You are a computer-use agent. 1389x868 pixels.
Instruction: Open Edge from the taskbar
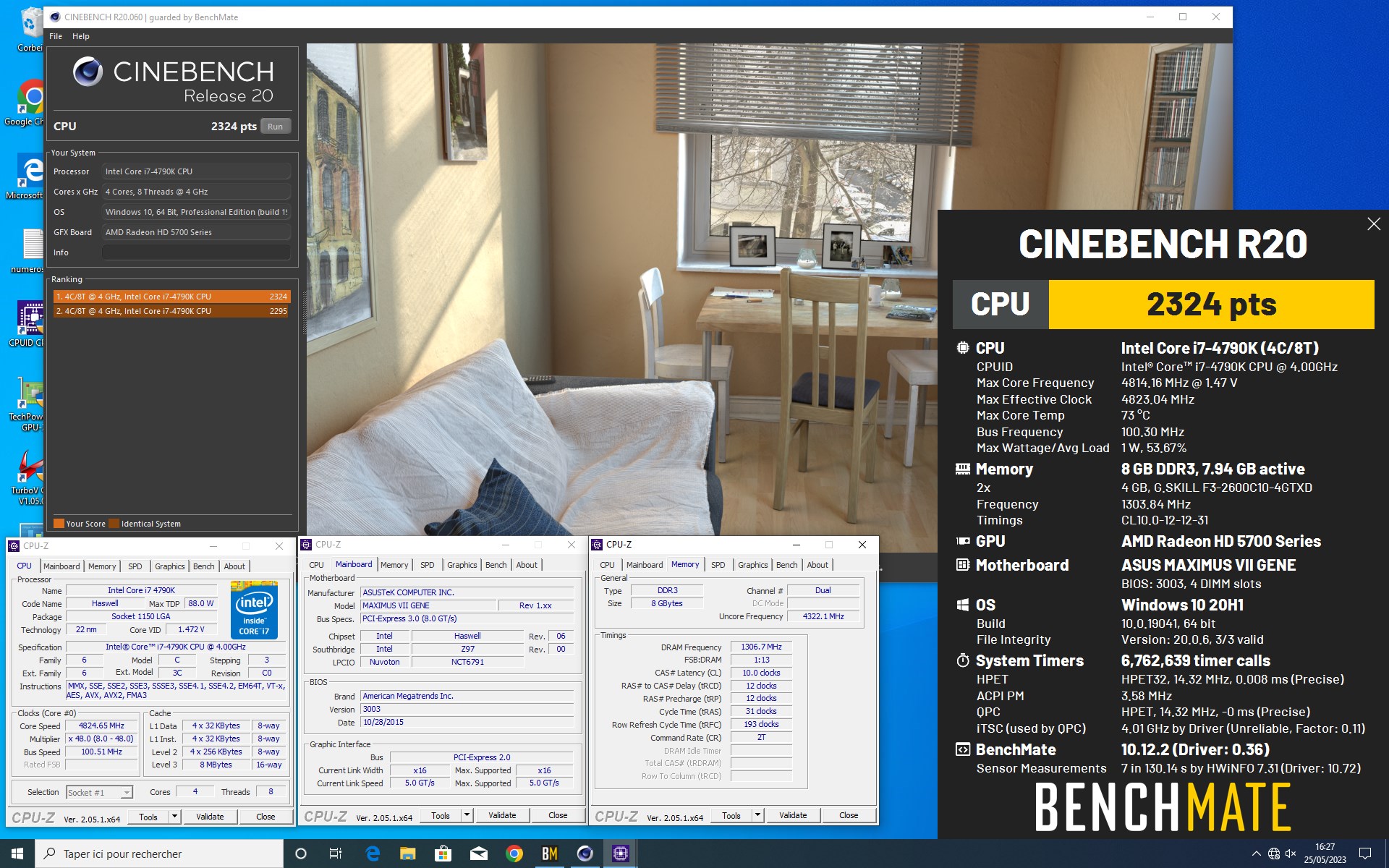[373, 854]
